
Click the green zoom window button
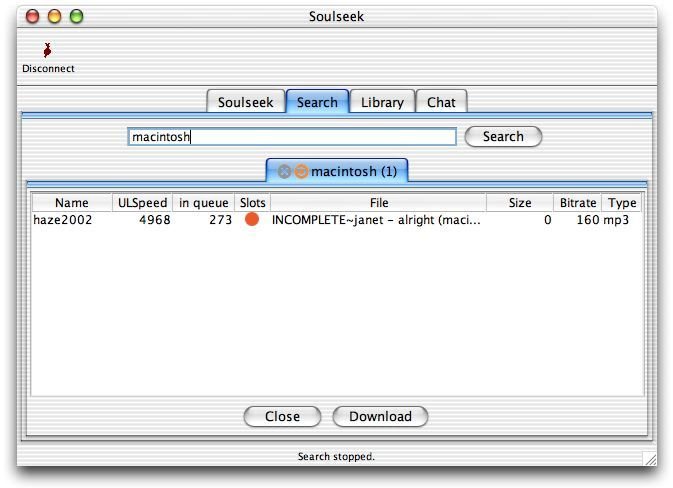pyautogui.click(x=76, y=16)
